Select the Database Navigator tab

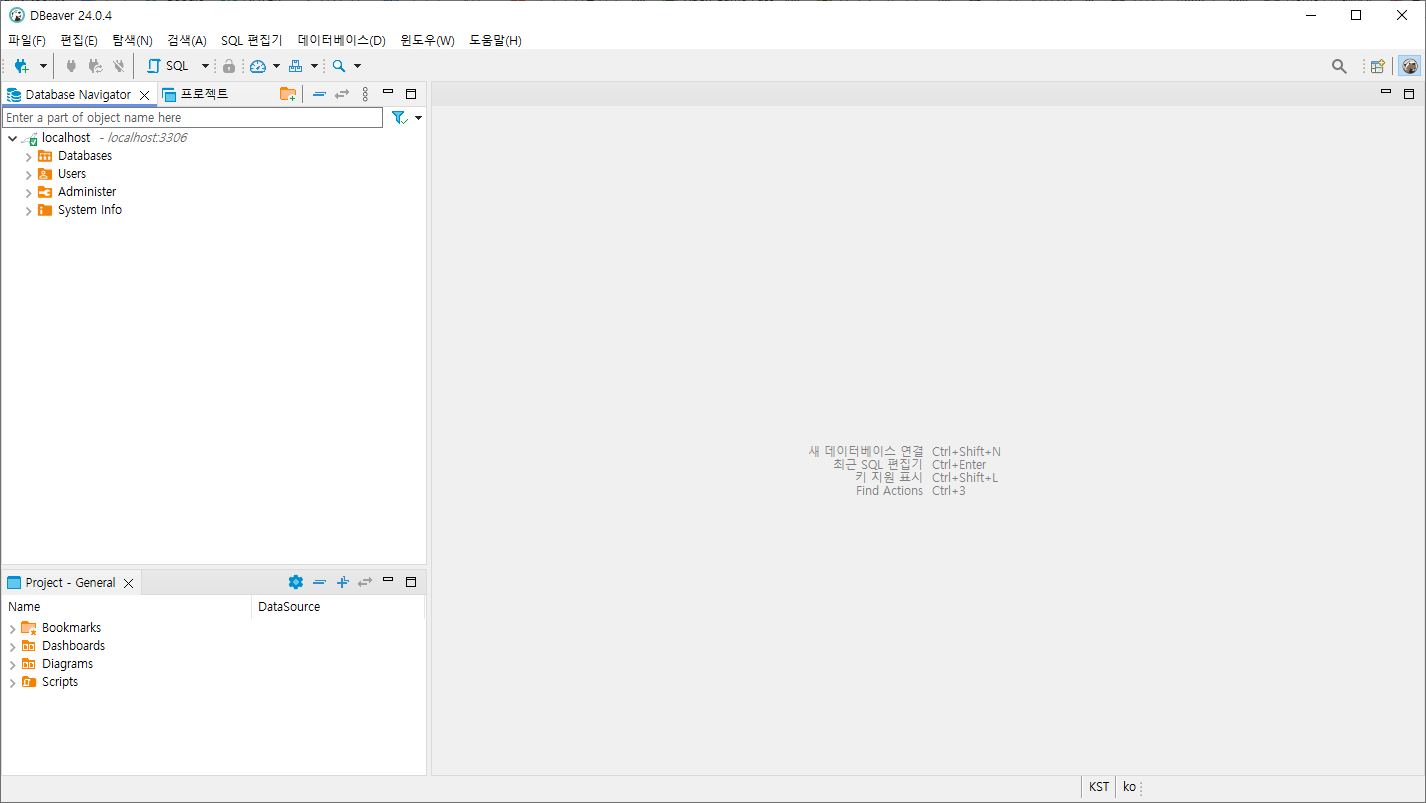click(x=78, y=94)
